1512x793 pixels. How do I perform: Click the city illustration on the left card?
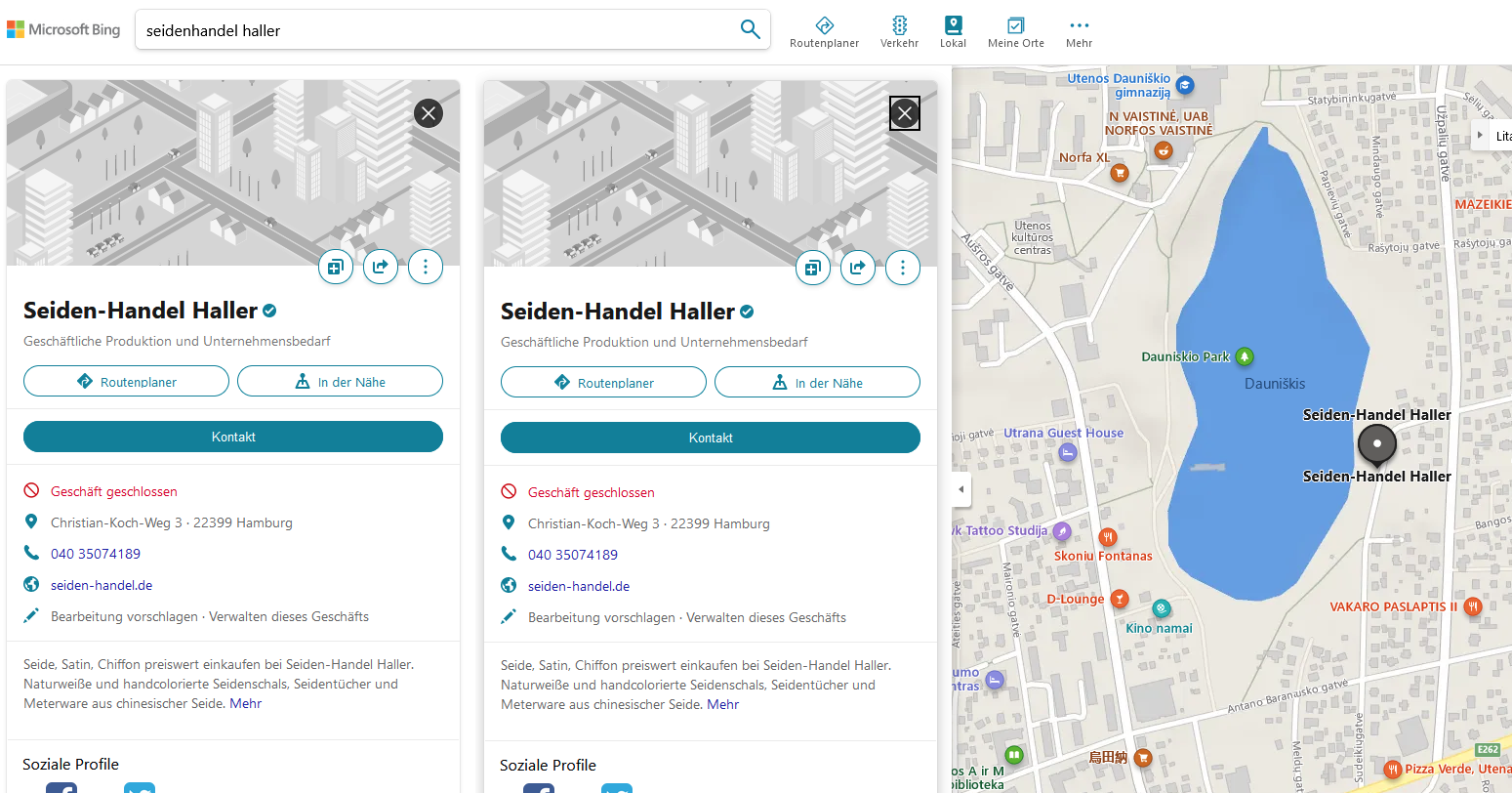coord(233,173)
